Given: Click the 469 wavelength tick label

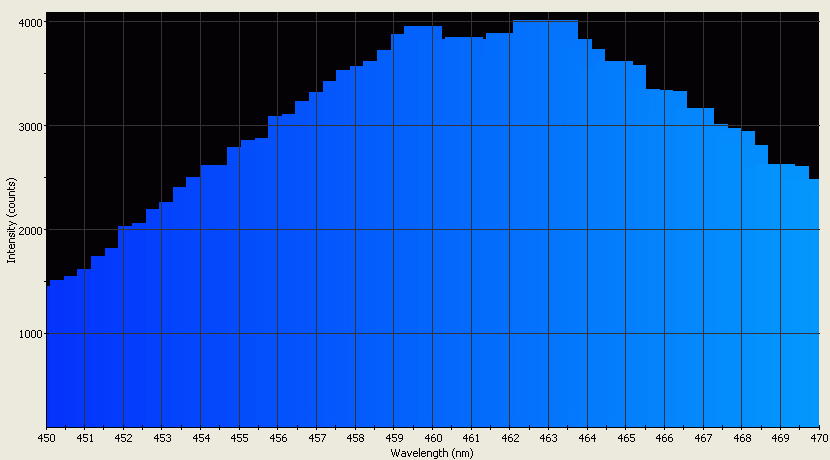Looking at the screenshot, I should coord(780,438).
